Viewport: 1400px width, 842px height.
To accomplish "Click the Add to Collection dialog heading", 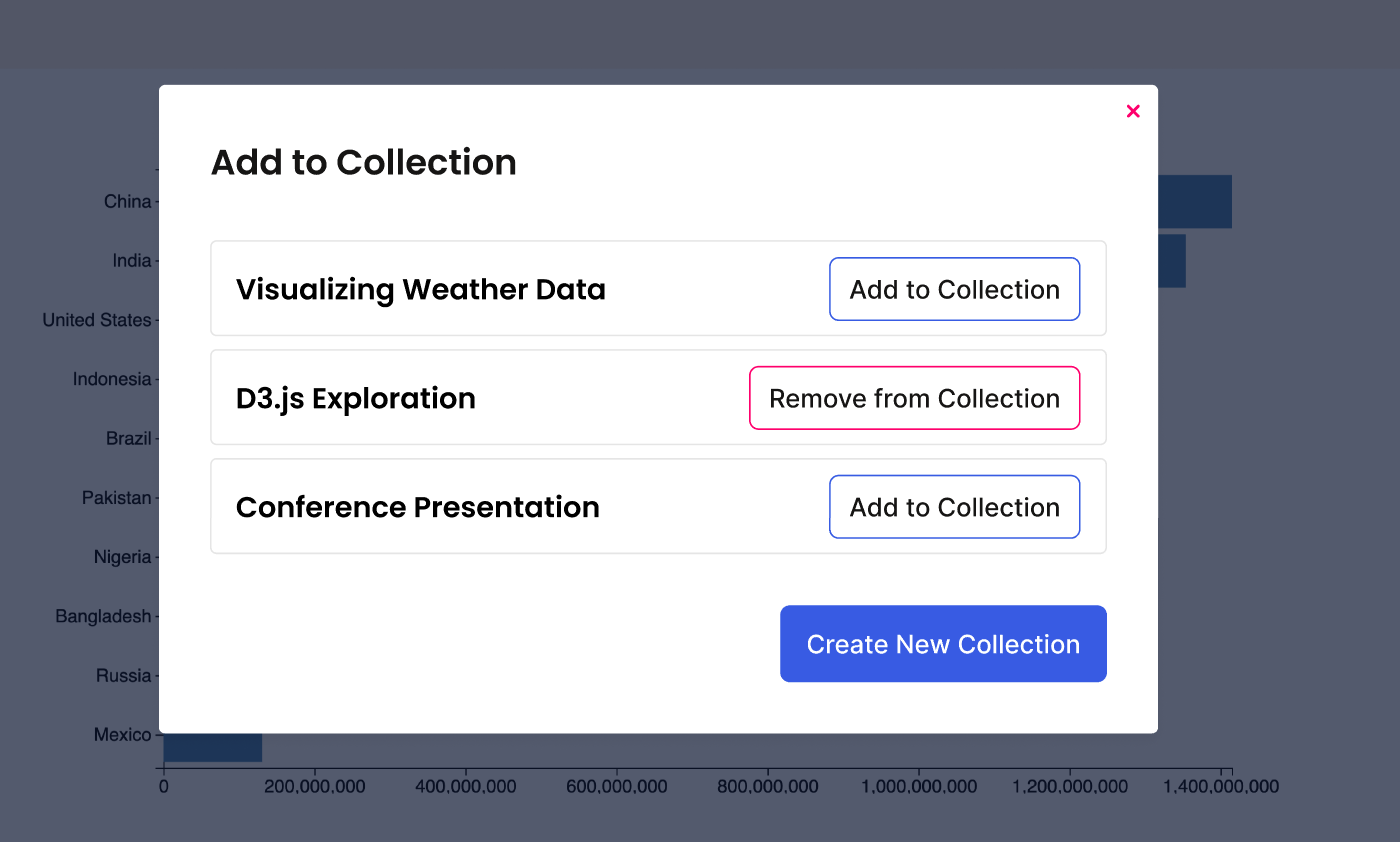I will pos(364,162).
